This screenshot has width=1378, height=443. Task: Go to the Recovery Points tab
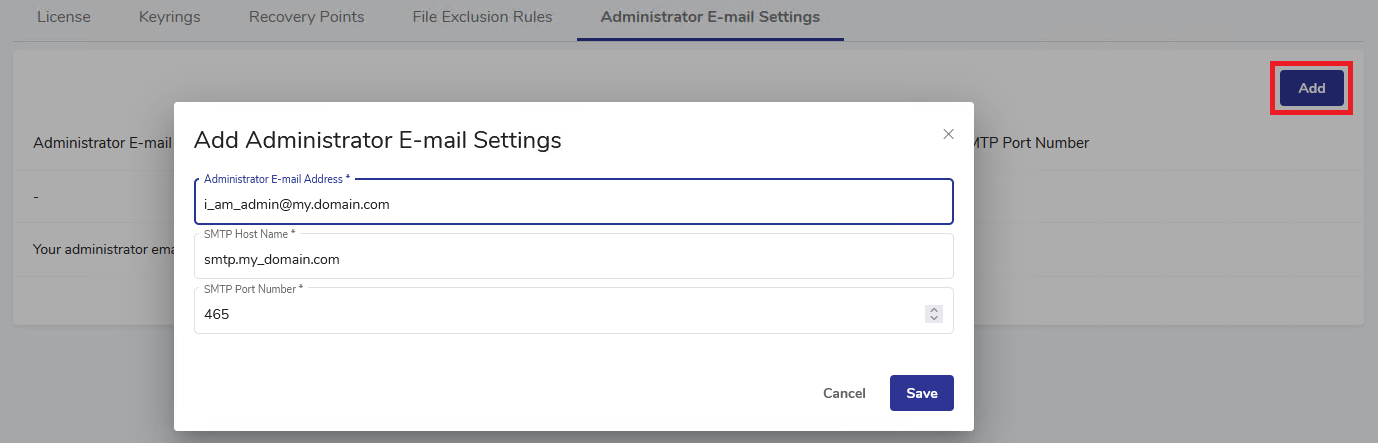pos(306,17)
